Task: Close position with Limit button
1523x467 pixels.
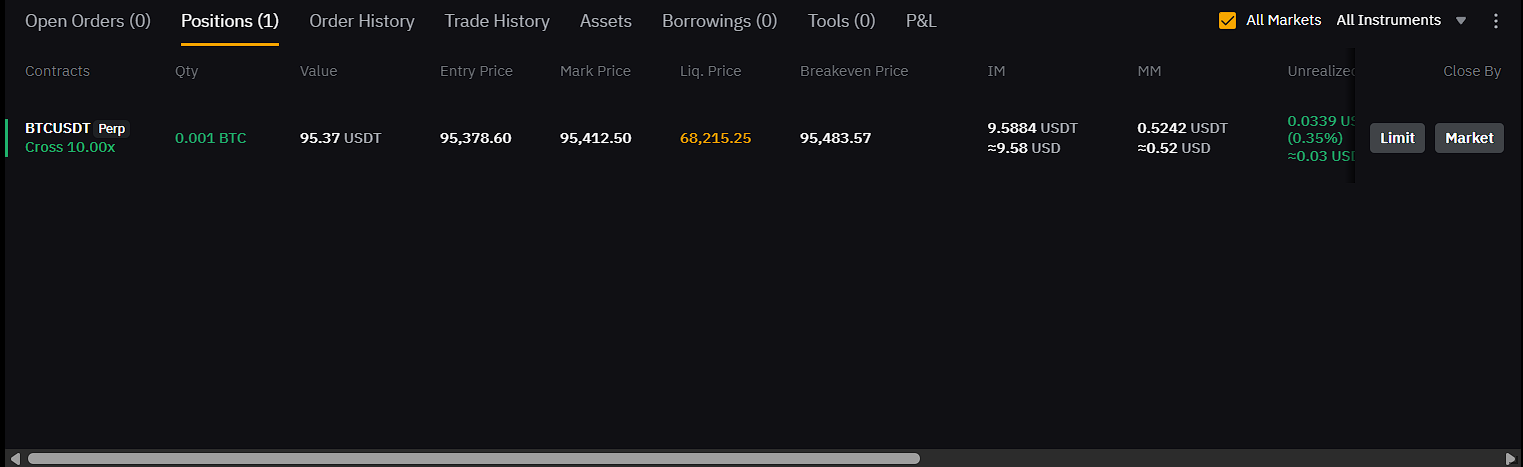Action: pos(1397,138)
